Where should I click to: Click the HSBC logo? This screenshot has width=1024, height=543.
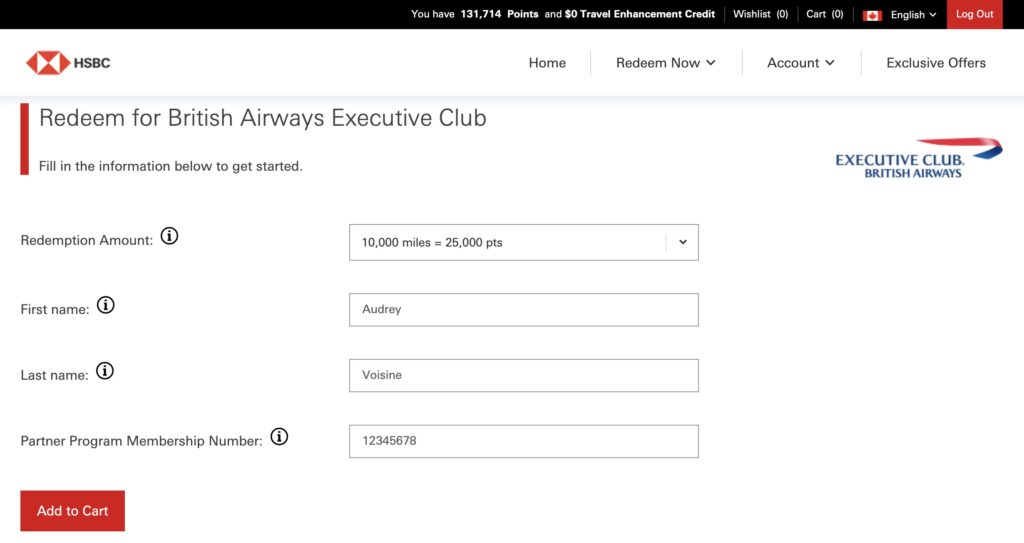pos(68,63)
